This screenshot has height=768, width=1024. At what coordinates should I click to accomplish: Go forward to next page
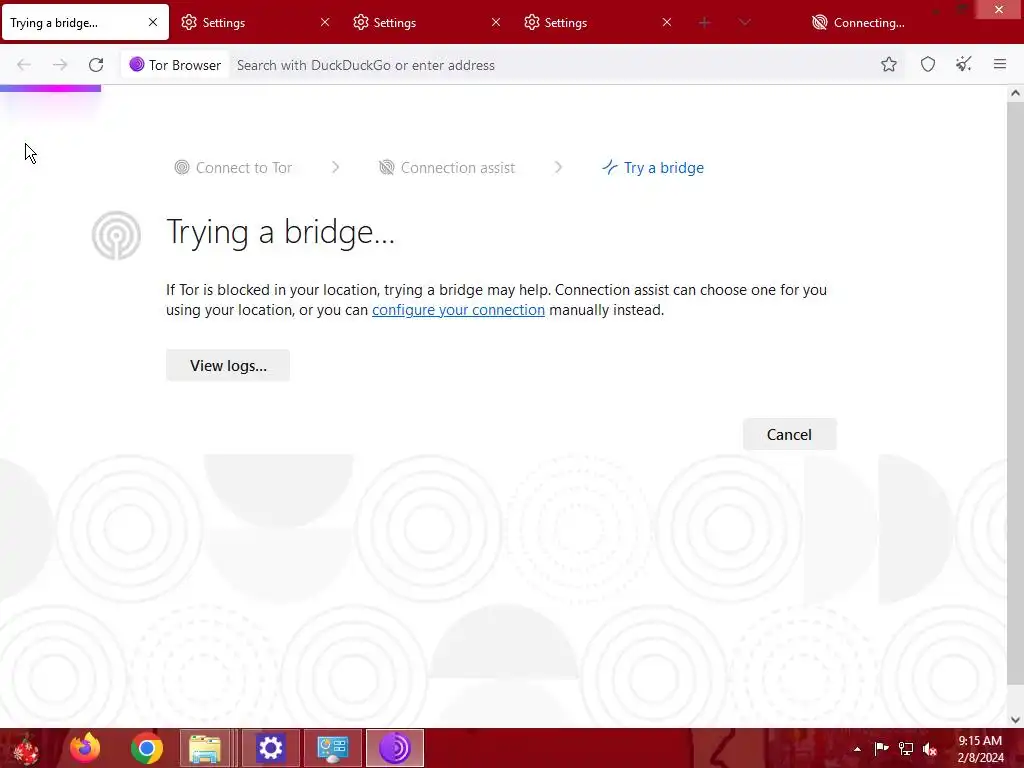point(60,65)
